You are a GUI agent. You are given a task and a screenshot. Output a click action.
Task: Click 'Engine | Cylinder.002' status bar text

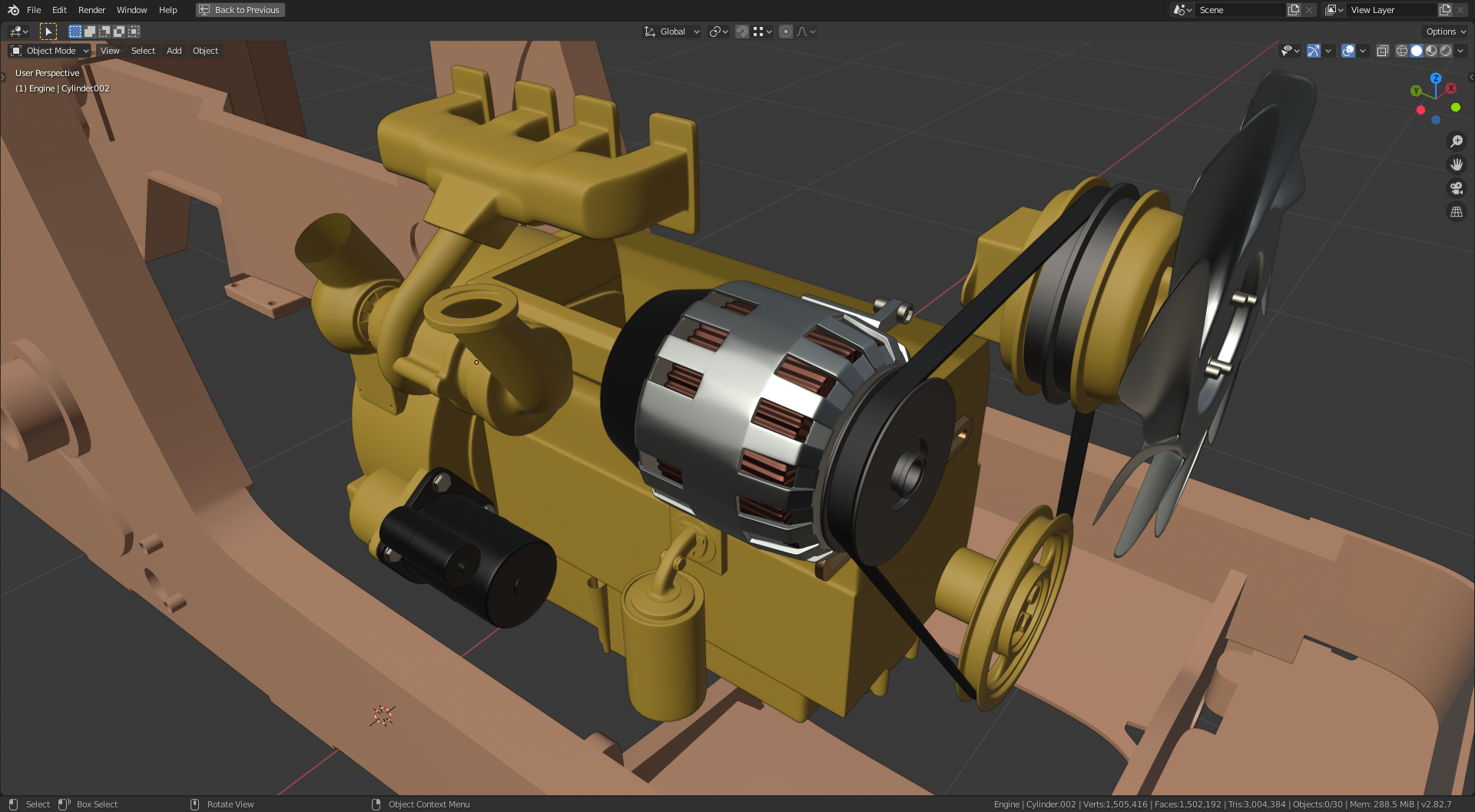tap(1035, 804)
